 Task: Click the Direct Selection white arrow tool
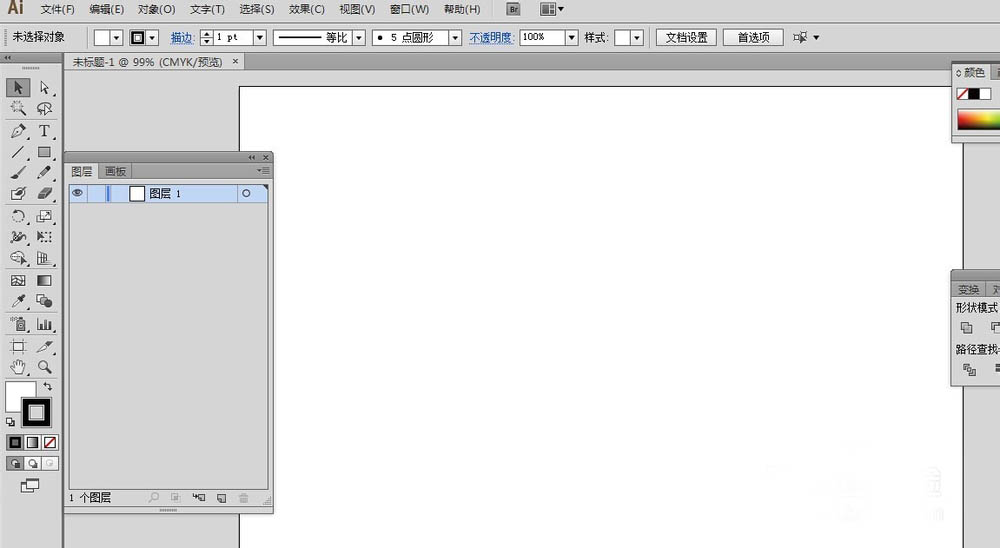click(x=44, y=88)
